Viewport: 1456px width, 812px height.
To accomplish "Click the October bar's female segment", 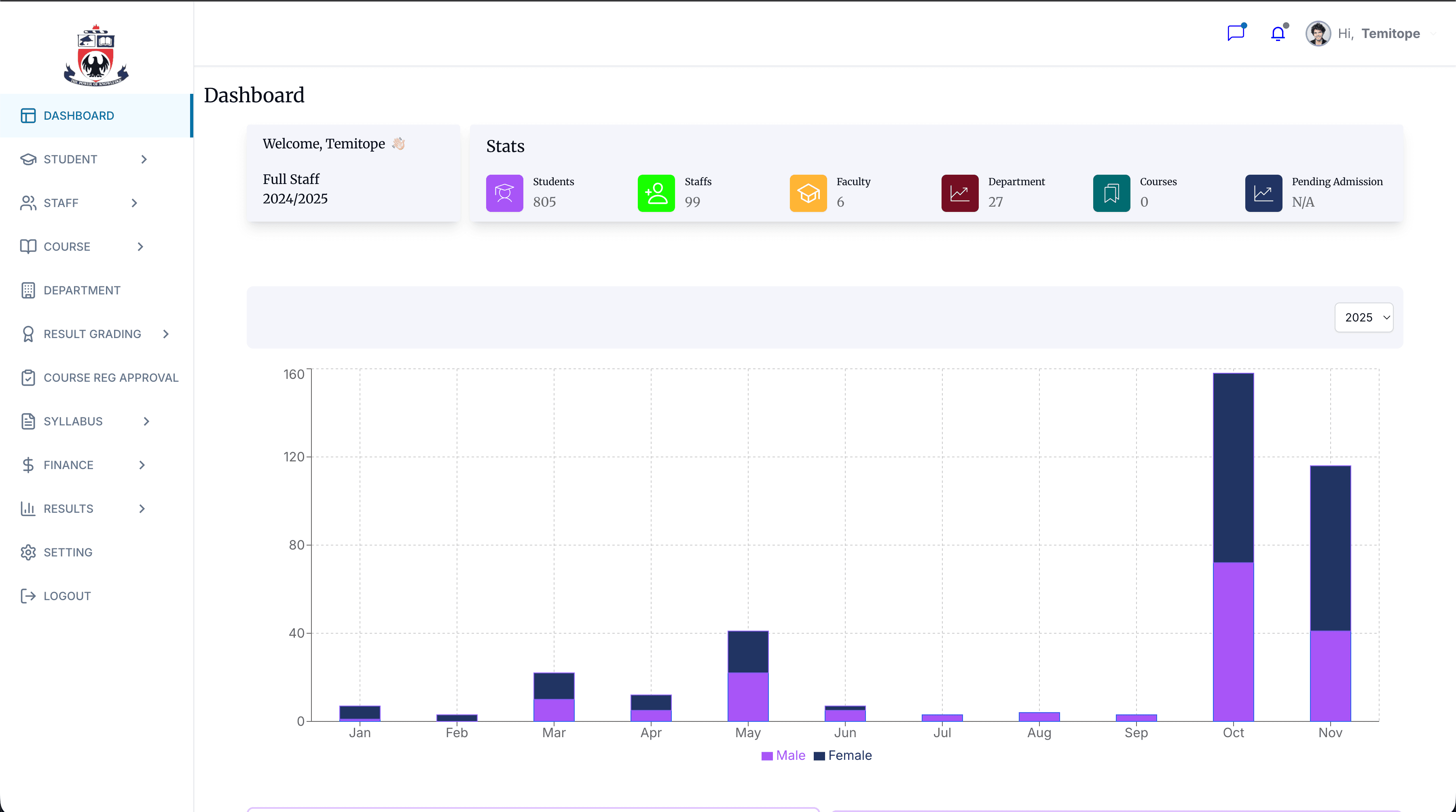I will [1233, 467].
